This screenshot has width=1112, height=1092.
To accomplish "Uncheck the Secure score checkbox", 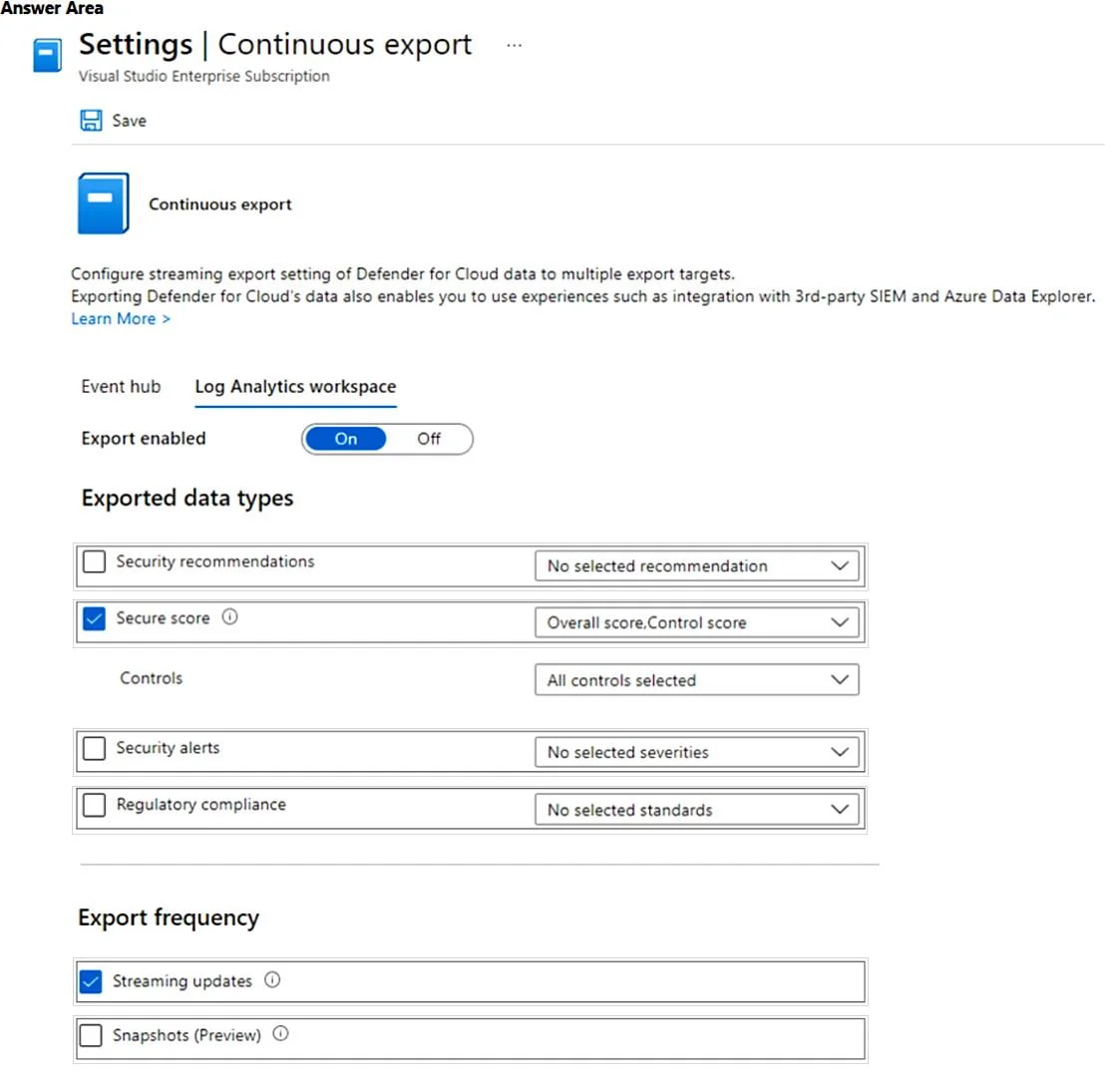I will 95,619.
